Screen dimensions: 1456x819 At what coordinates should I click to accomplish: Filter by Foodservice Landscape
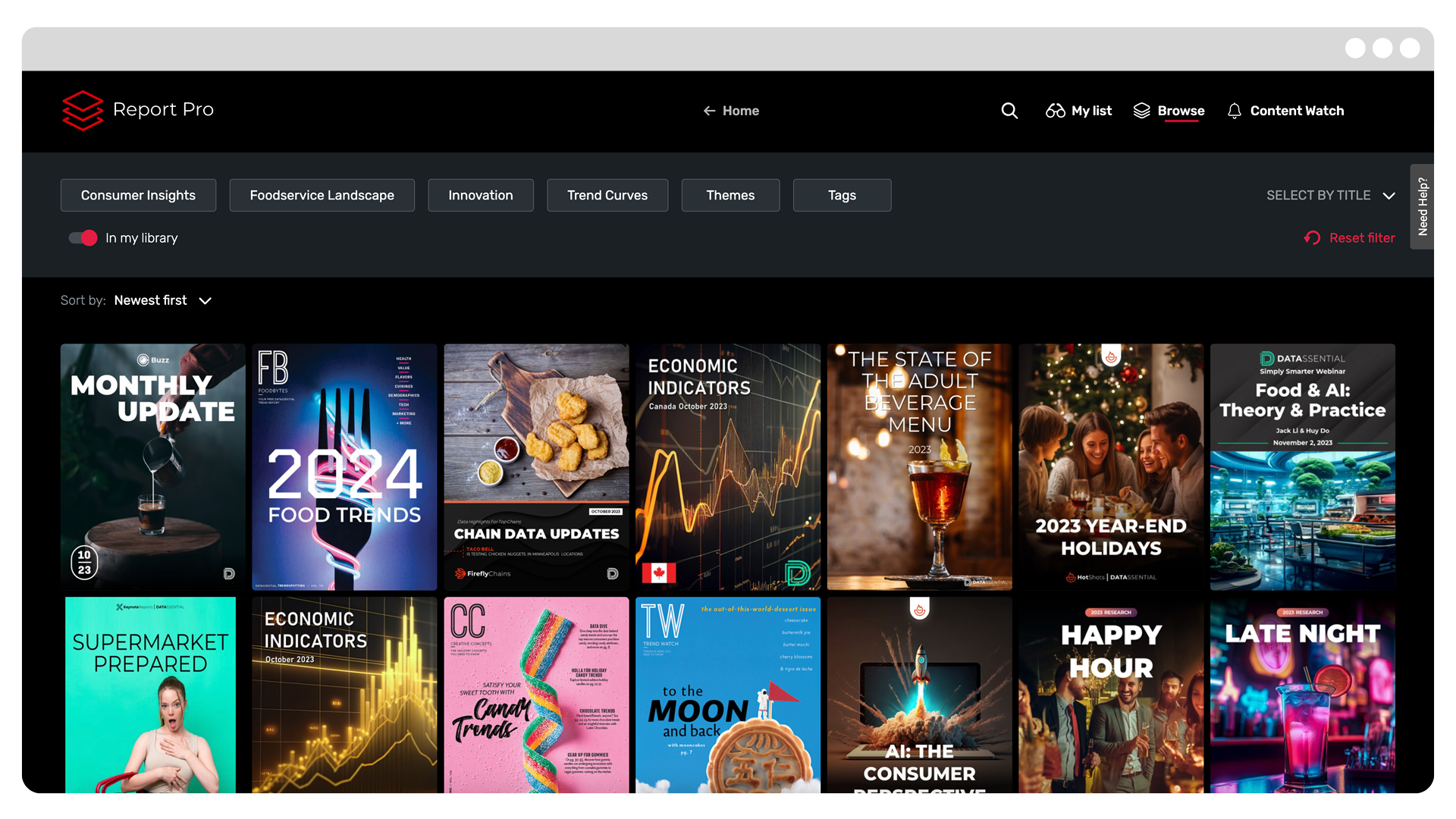point(322,196)
